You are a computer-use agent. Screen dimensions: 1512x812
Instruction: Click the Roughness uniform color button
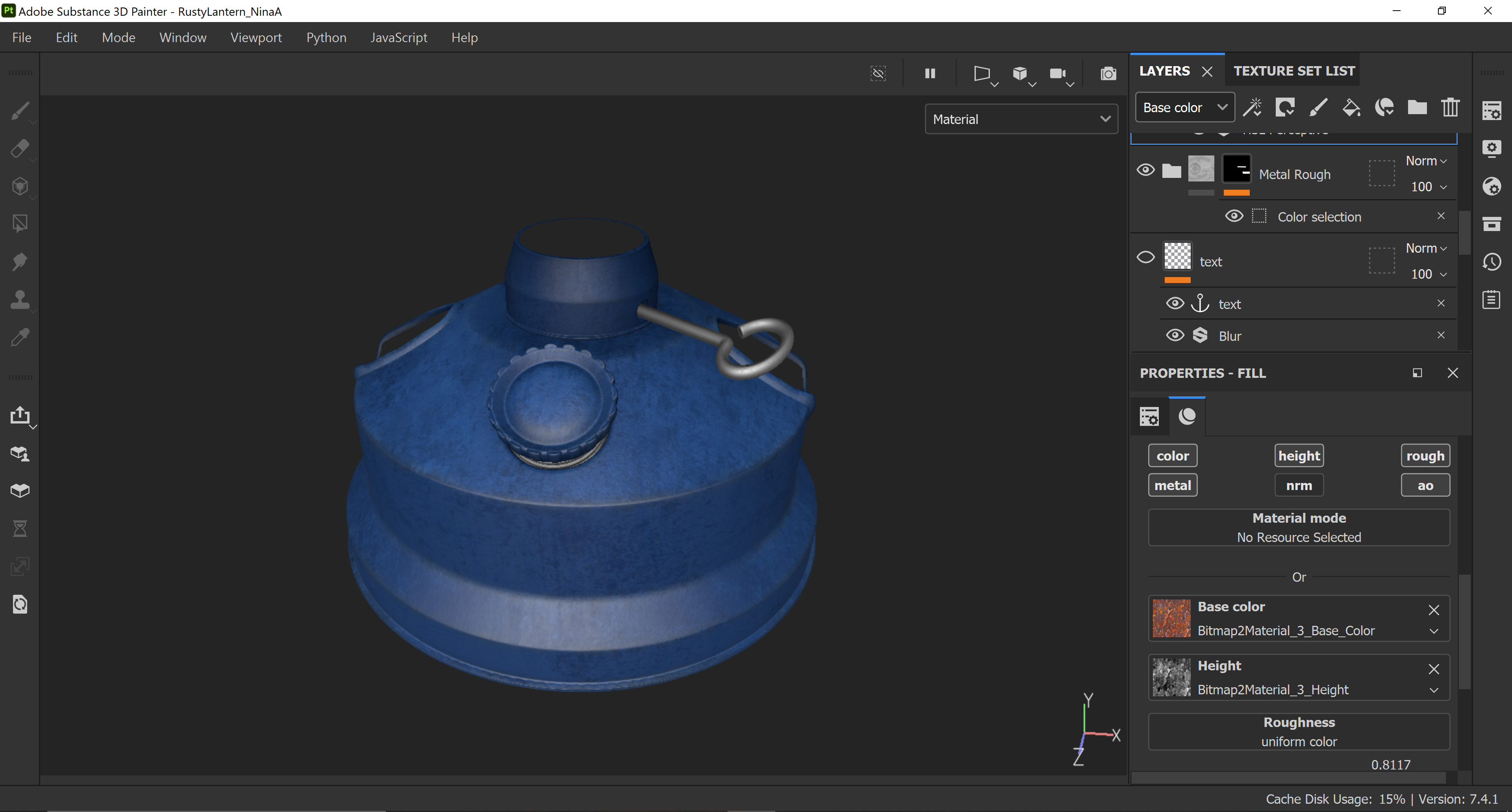click(x=1299, y=731)
